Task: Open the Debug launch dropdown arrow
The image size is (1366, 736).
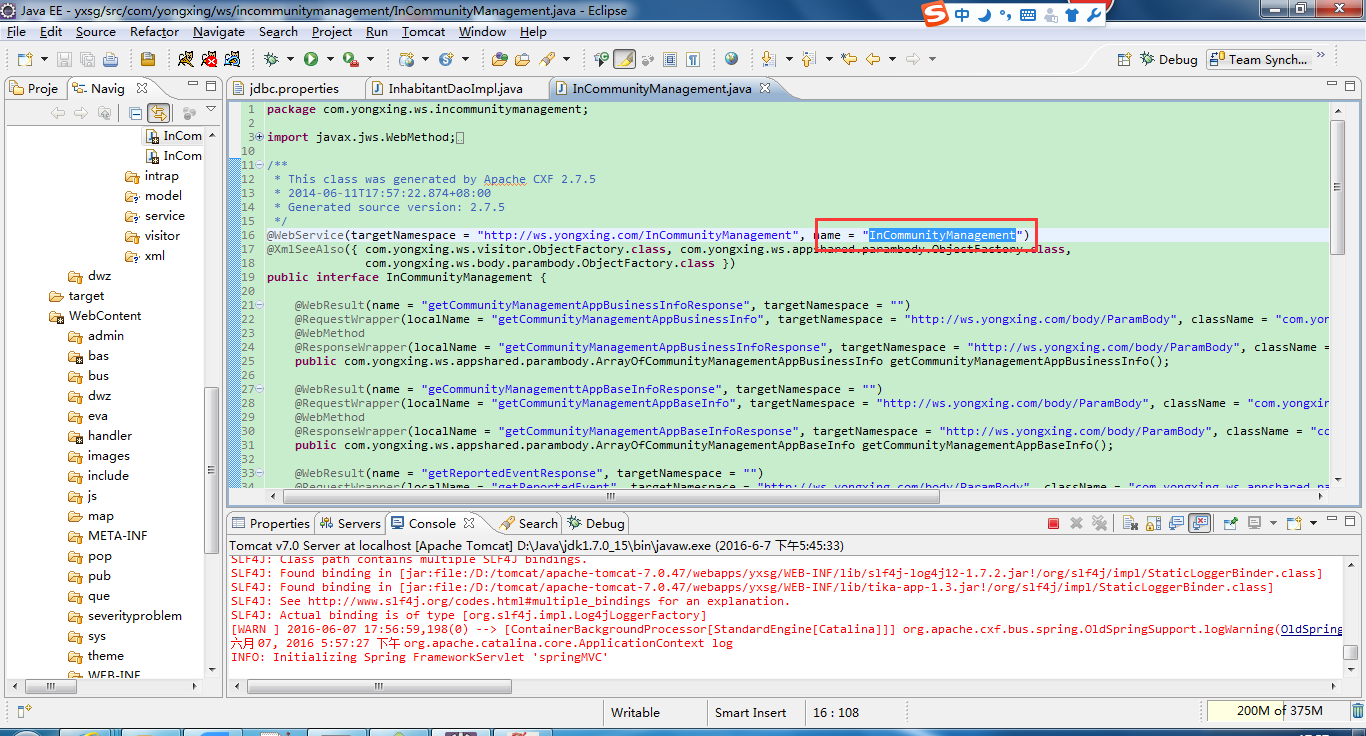Action: (x=290, y=59)
